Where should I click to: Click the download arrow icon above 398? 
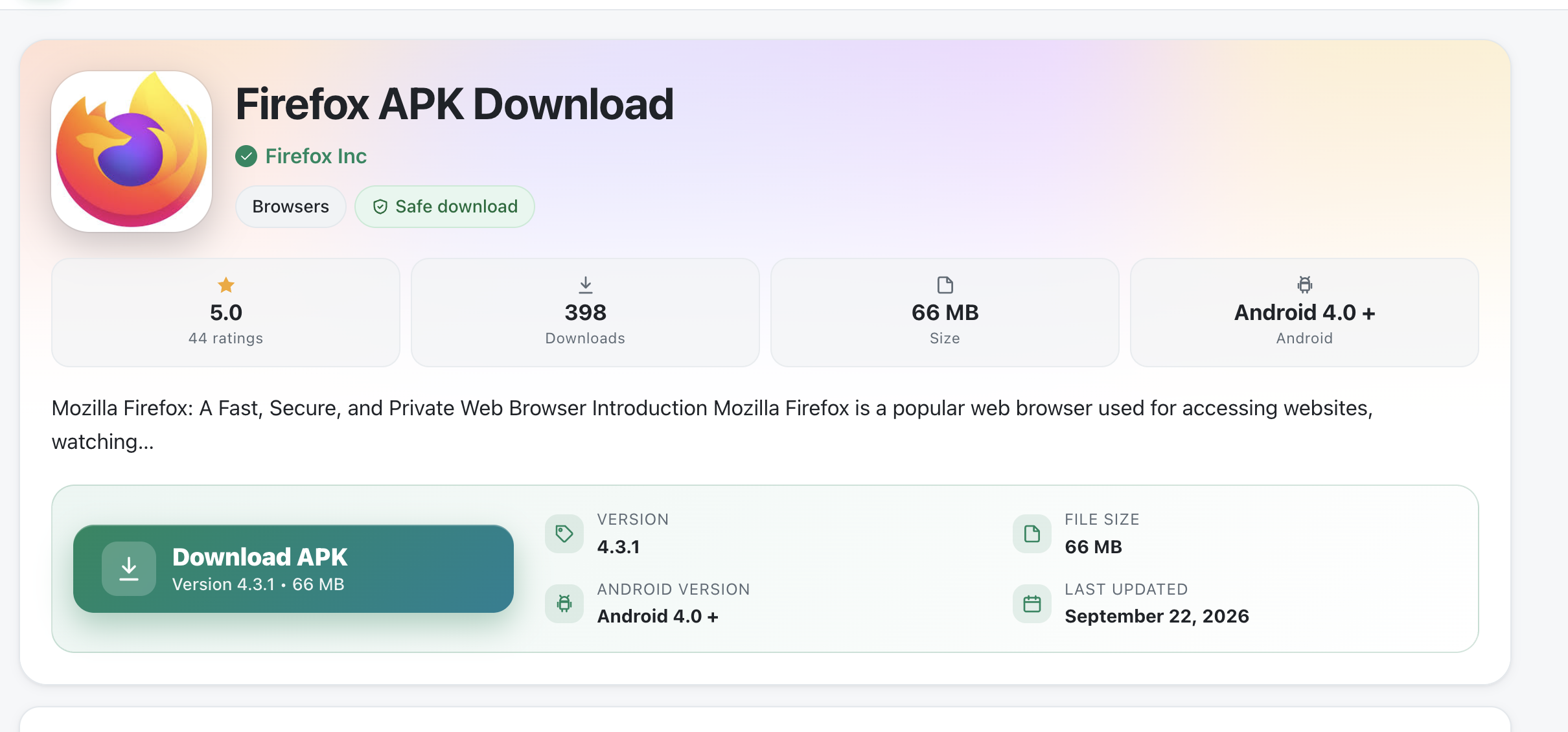(586, 285)
